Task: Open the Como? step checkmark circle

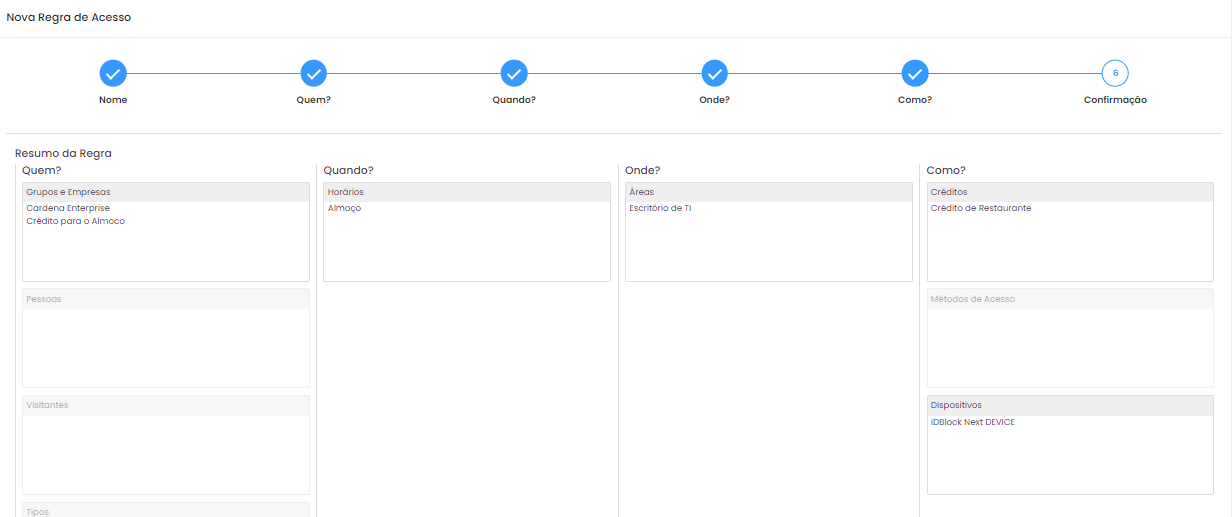Action: pyautogui.click(x=915, y=73)
